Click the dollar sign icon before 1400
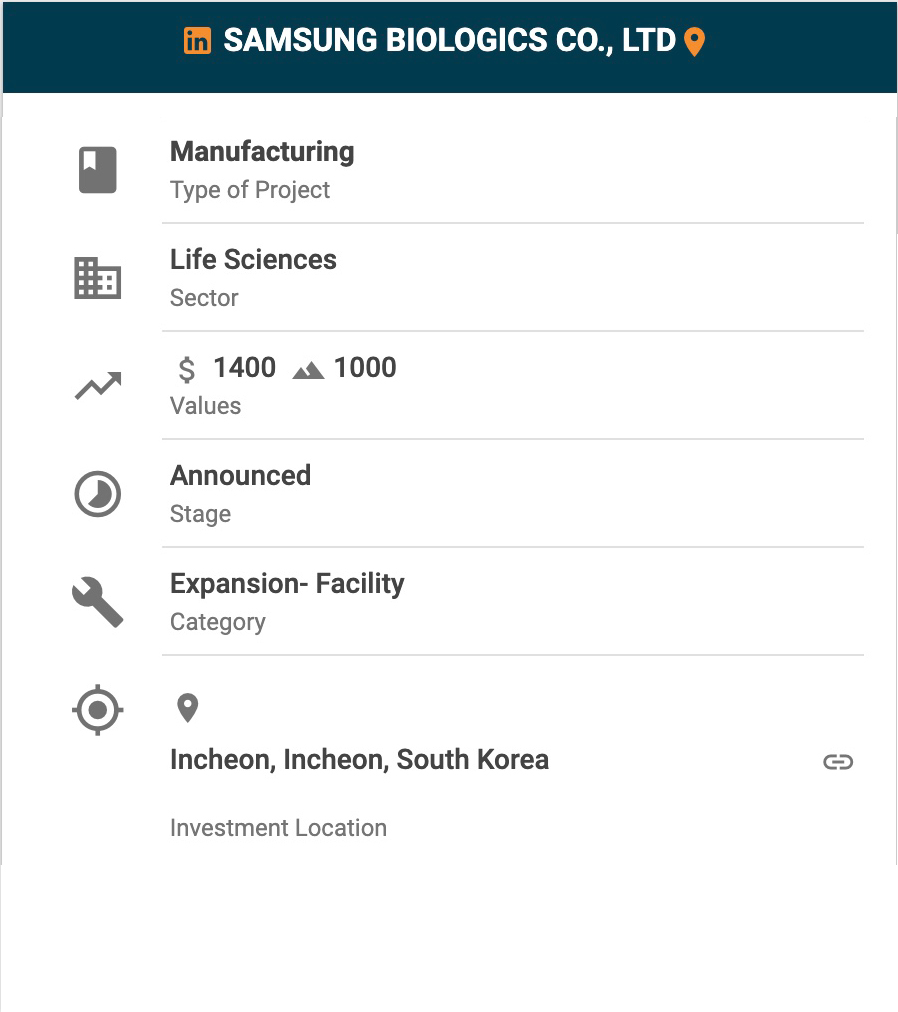The height and width of the screenshot is (1012, 898). (x=187, y=369)
